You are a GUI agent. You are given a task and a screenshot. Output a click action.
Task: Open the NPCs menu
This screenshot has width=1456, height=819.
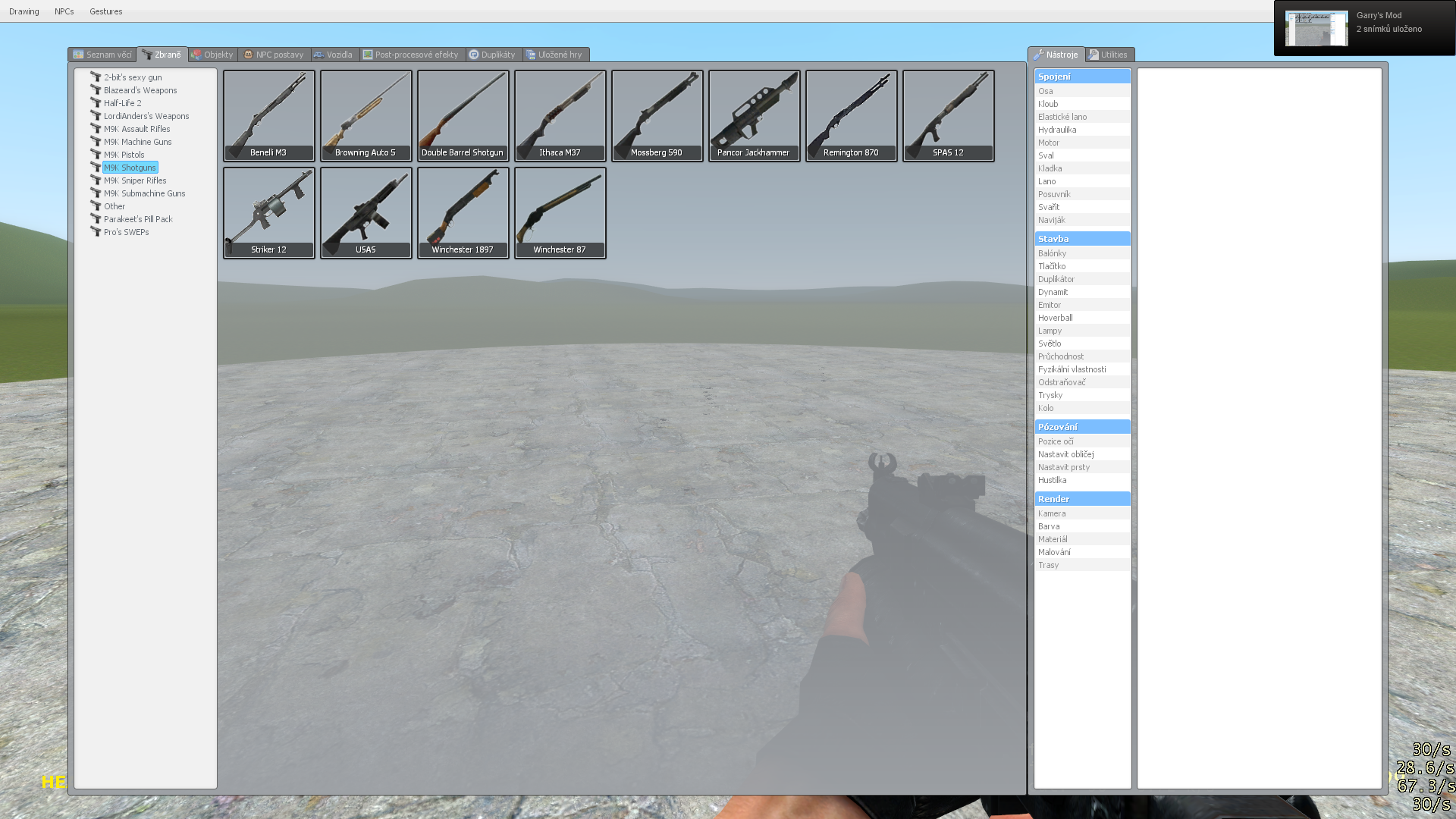point(64,11)
